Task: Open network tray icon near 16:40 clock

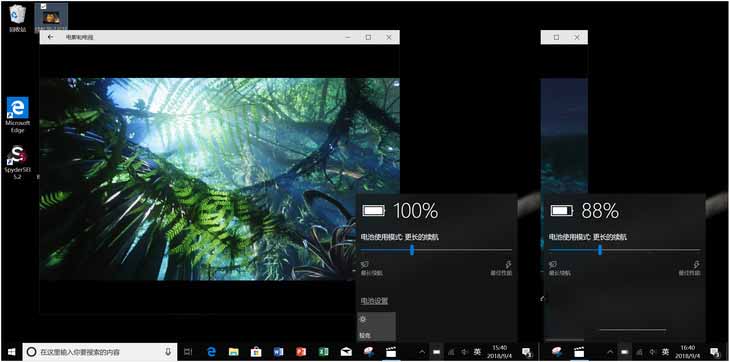Action: coord(639,352)
